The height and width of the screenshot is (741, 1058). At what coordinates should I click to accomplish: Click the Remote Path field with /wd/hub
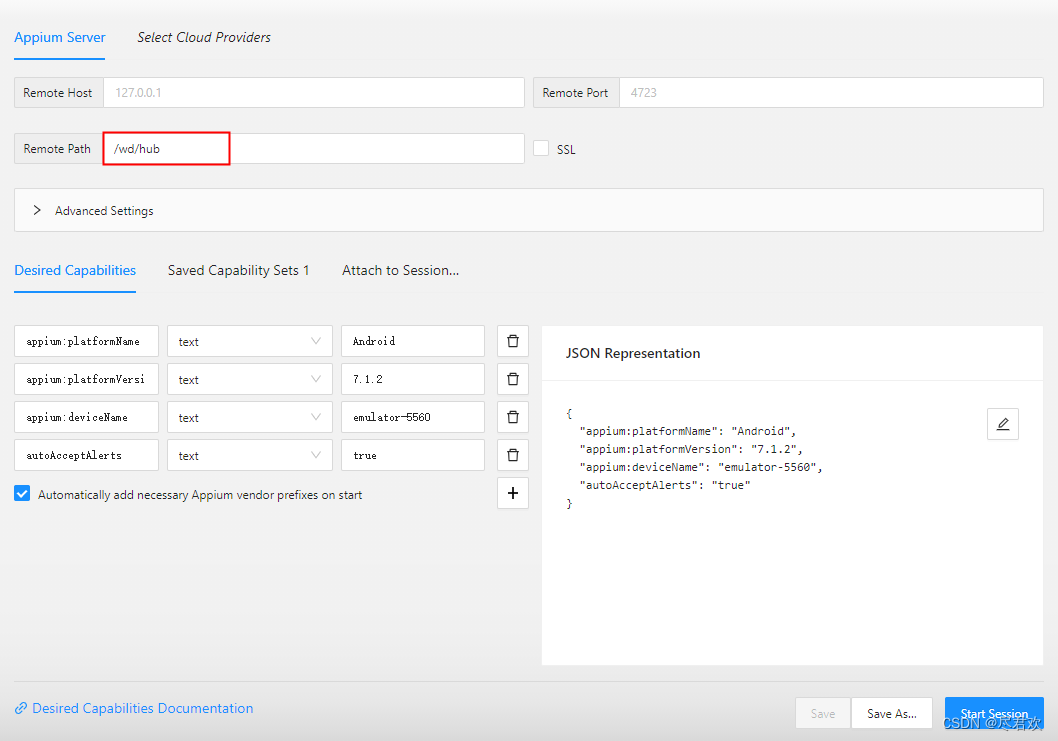click(314, 148)
